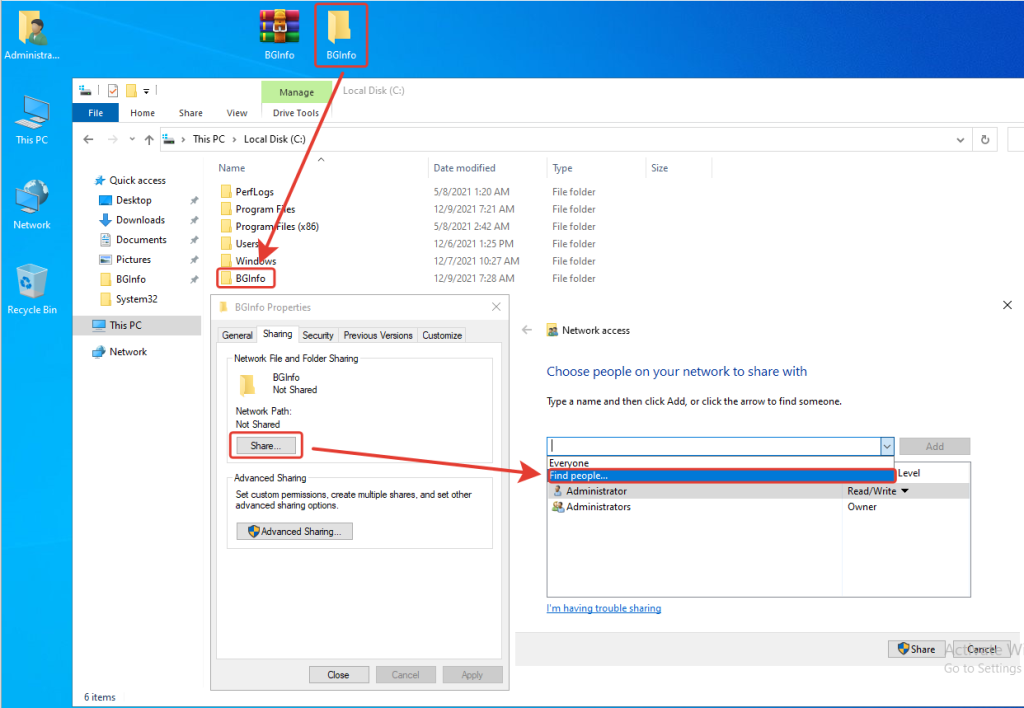This screenshot has width=1024, height=708.
Task: Expand the share name dropdown arrow
Action: [x=886, y=447]
